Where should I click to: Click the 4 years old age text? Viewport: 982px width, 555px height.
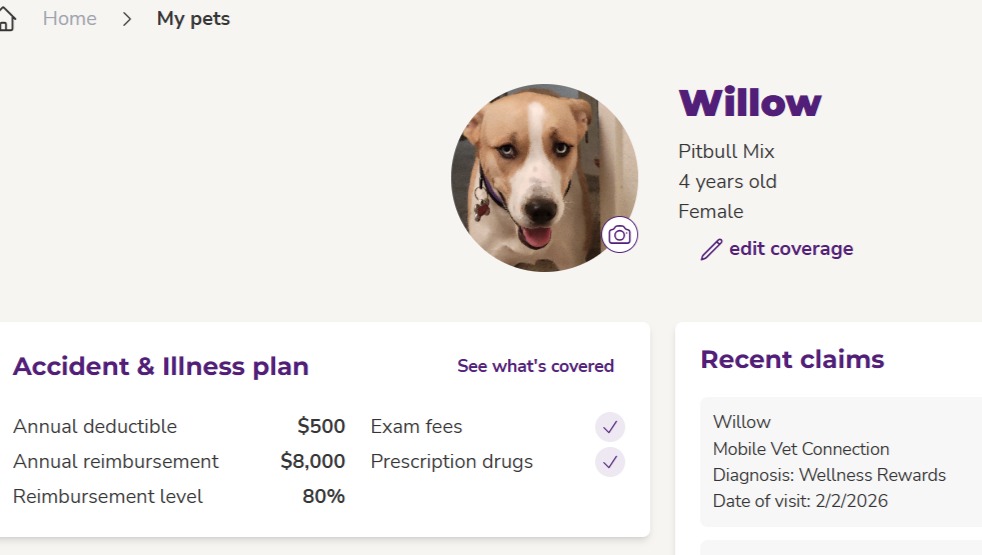727,182
